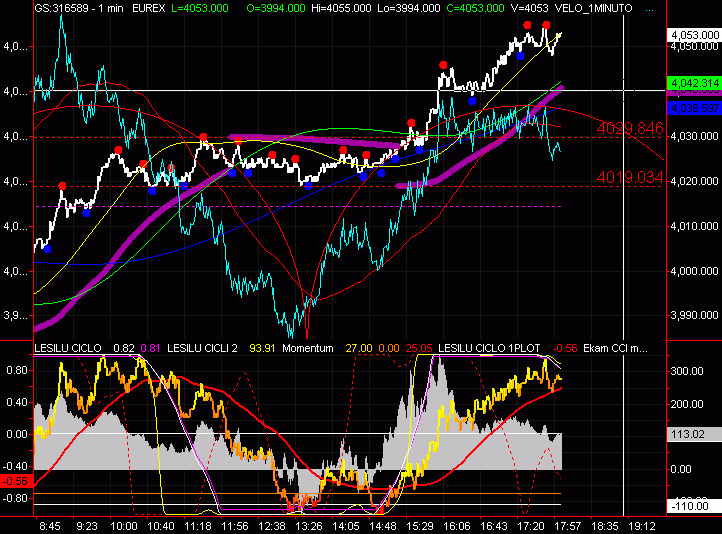Click the 4,020.000 price axis label
Image resolution: width=722 pixels, height=534 pixels.
point(694,181)
